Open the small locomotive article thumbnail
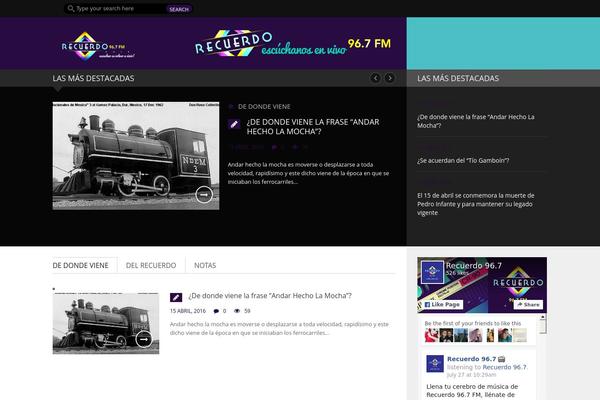 pos(106,323)
